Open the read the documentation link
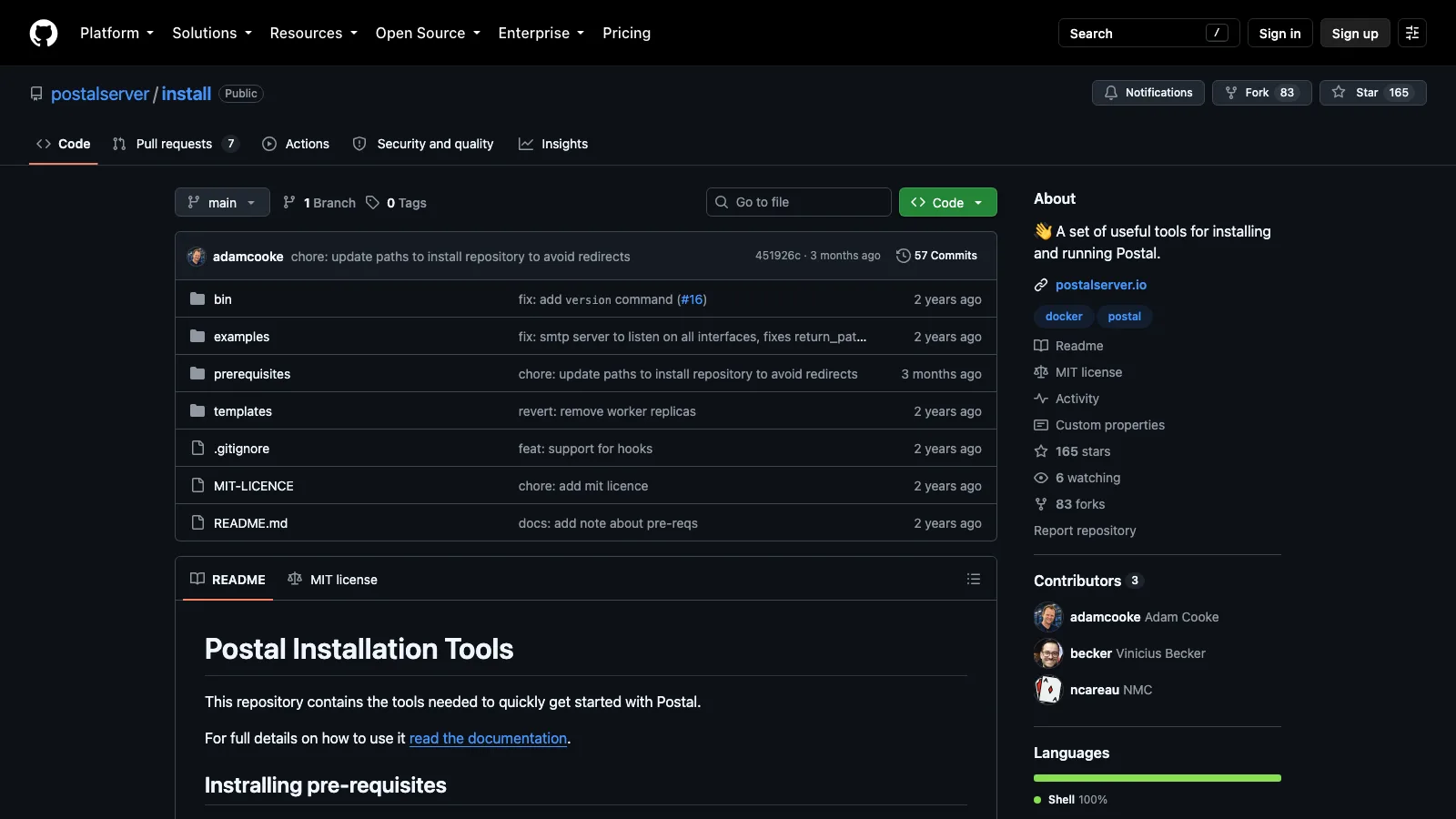 (x=488, y=738)
